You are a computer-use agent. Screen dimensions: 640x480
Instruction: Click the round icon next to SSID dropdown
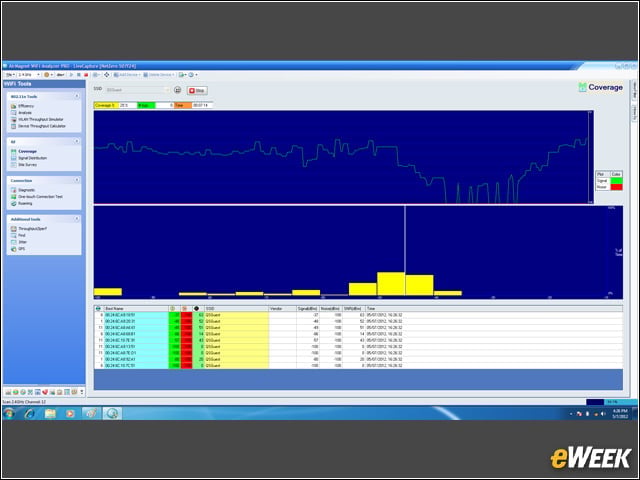tap(178, 90)
